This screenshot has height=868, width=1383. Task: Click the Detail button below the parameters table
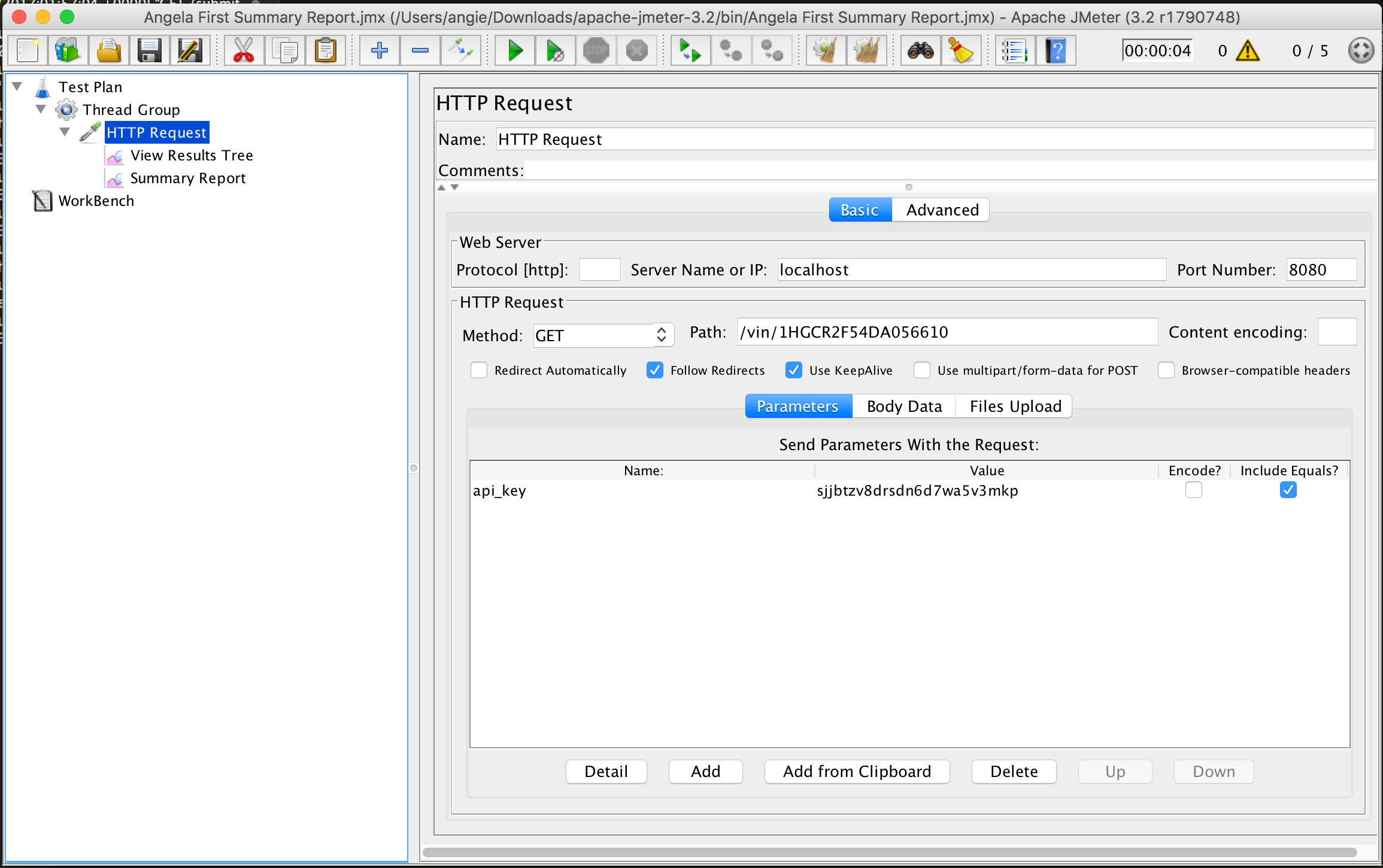coord(606,771)
